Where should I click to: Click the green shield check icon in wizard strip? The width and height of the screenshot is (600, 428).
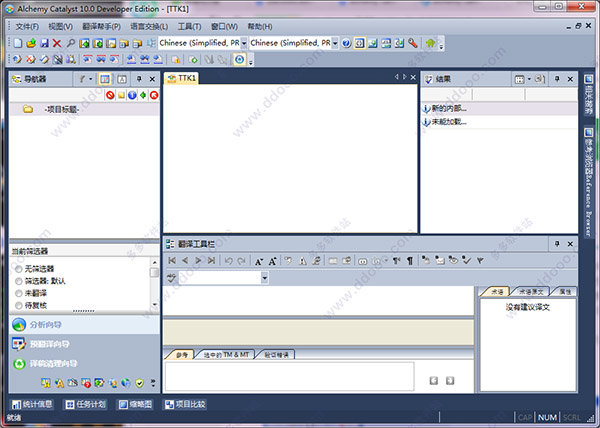pos(140,383)
